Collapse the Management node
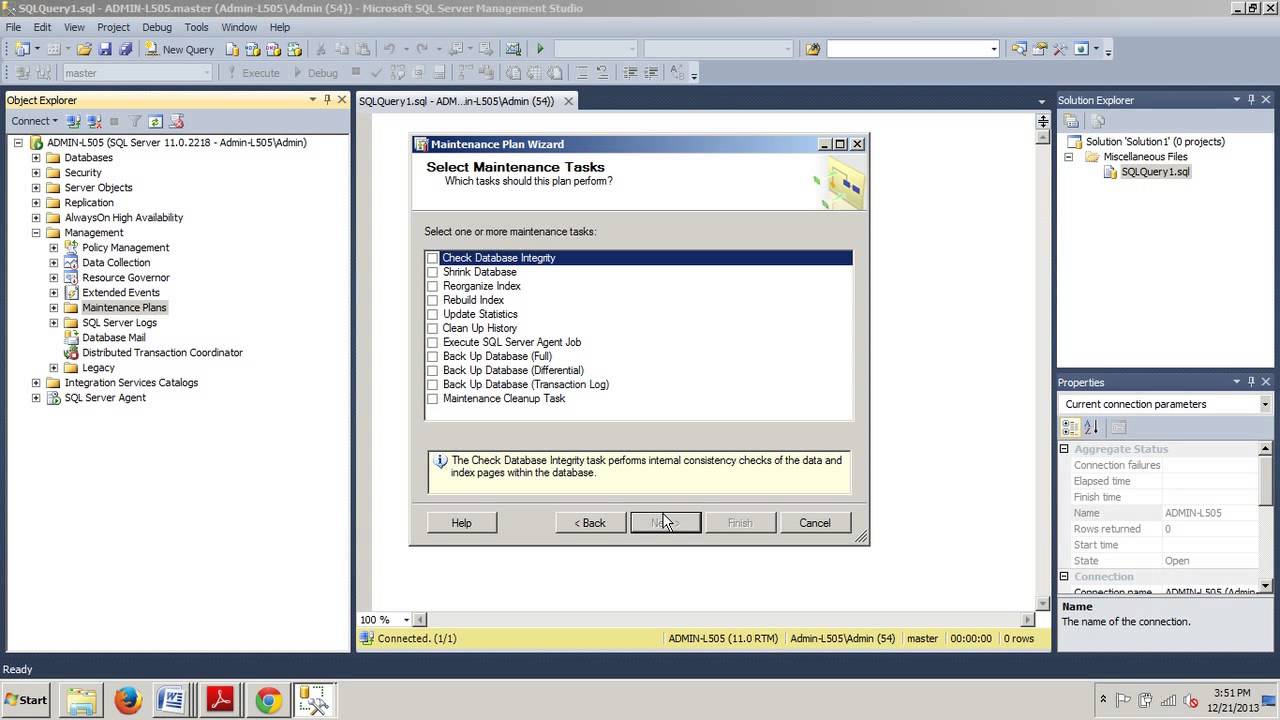 (x=36, y=233)
